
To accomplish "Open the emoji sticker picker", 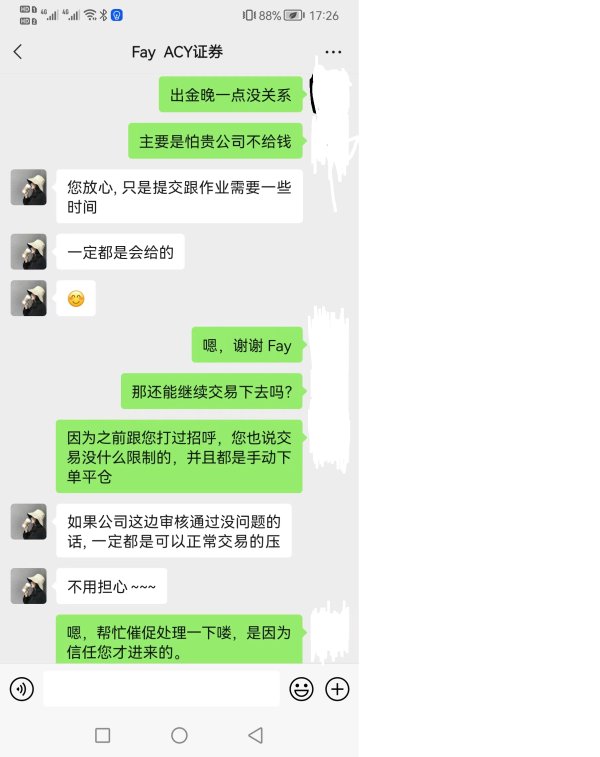I will tap(301, 689).
